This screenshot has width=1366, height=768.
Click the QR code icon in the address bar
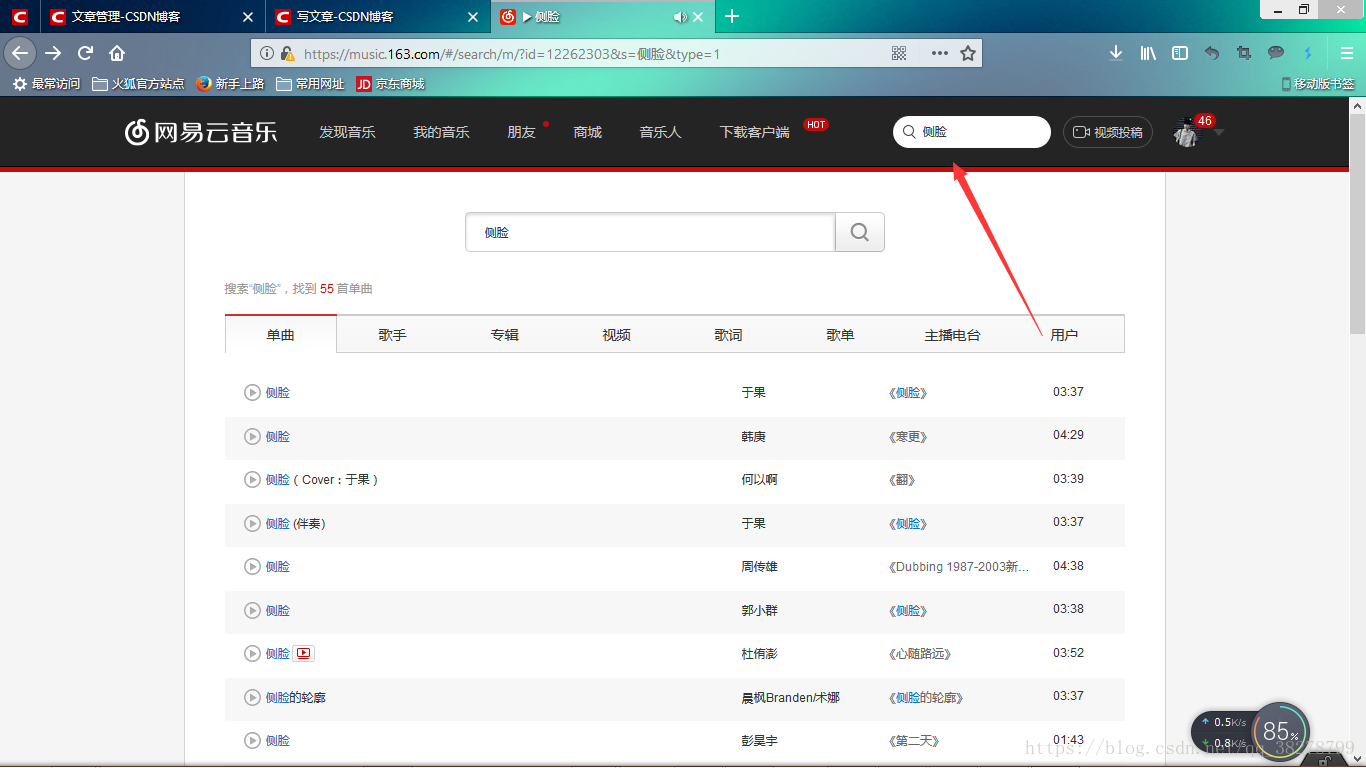899,53
